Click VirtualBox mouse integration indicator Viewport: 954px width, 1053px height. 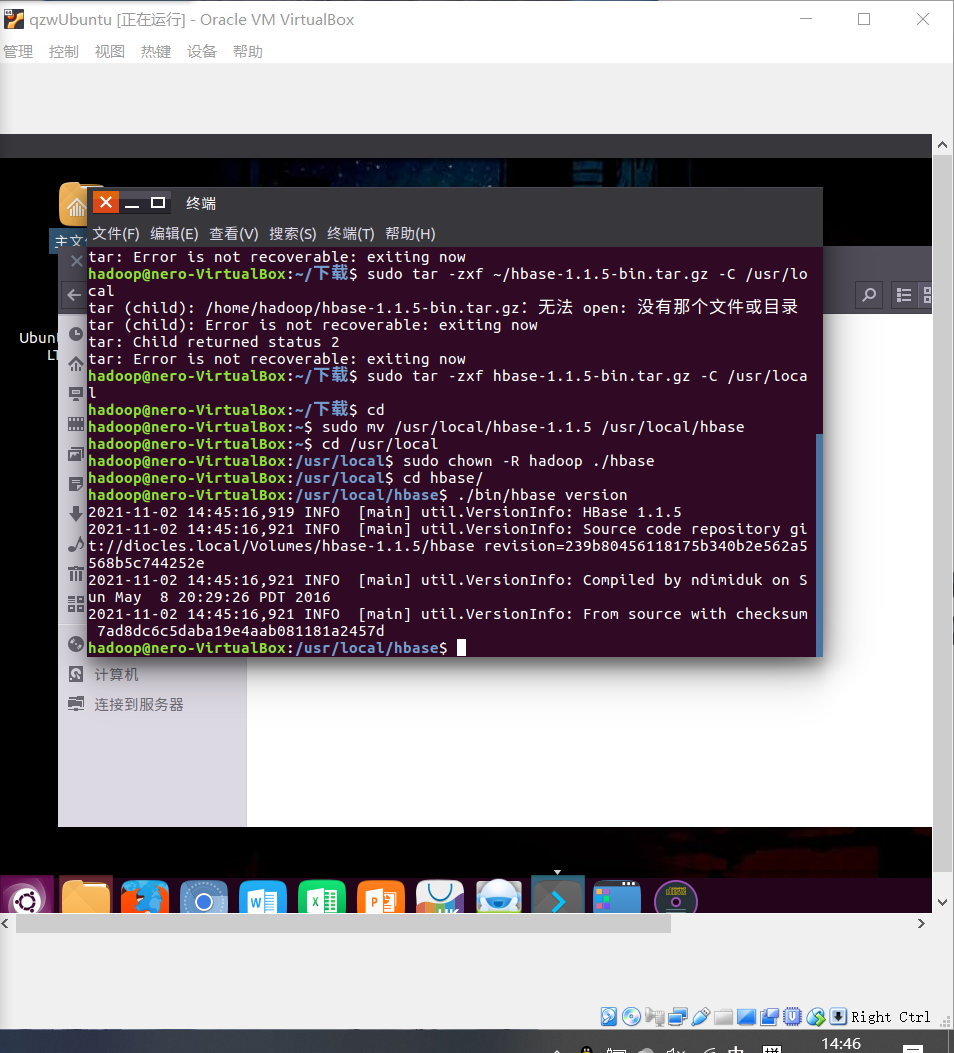[x=816, y=1017]
